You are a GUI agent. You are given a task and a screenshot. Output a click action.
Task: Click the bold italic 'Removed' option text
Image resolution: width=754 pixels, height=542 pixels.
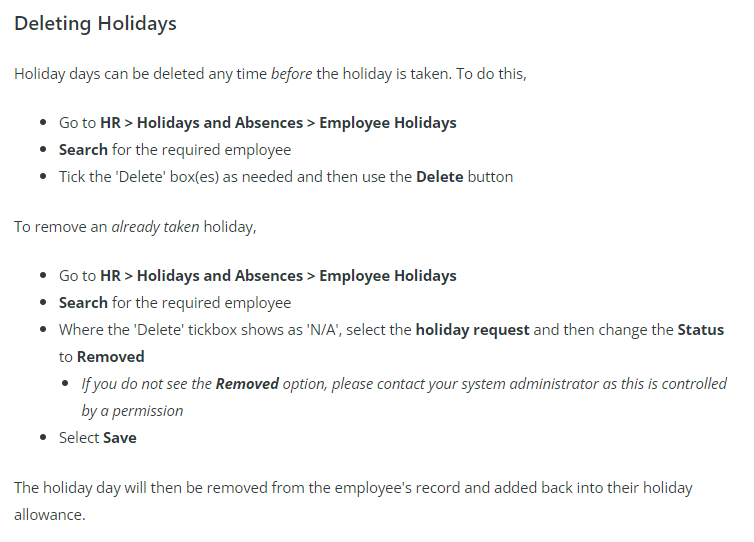point(247,384)
